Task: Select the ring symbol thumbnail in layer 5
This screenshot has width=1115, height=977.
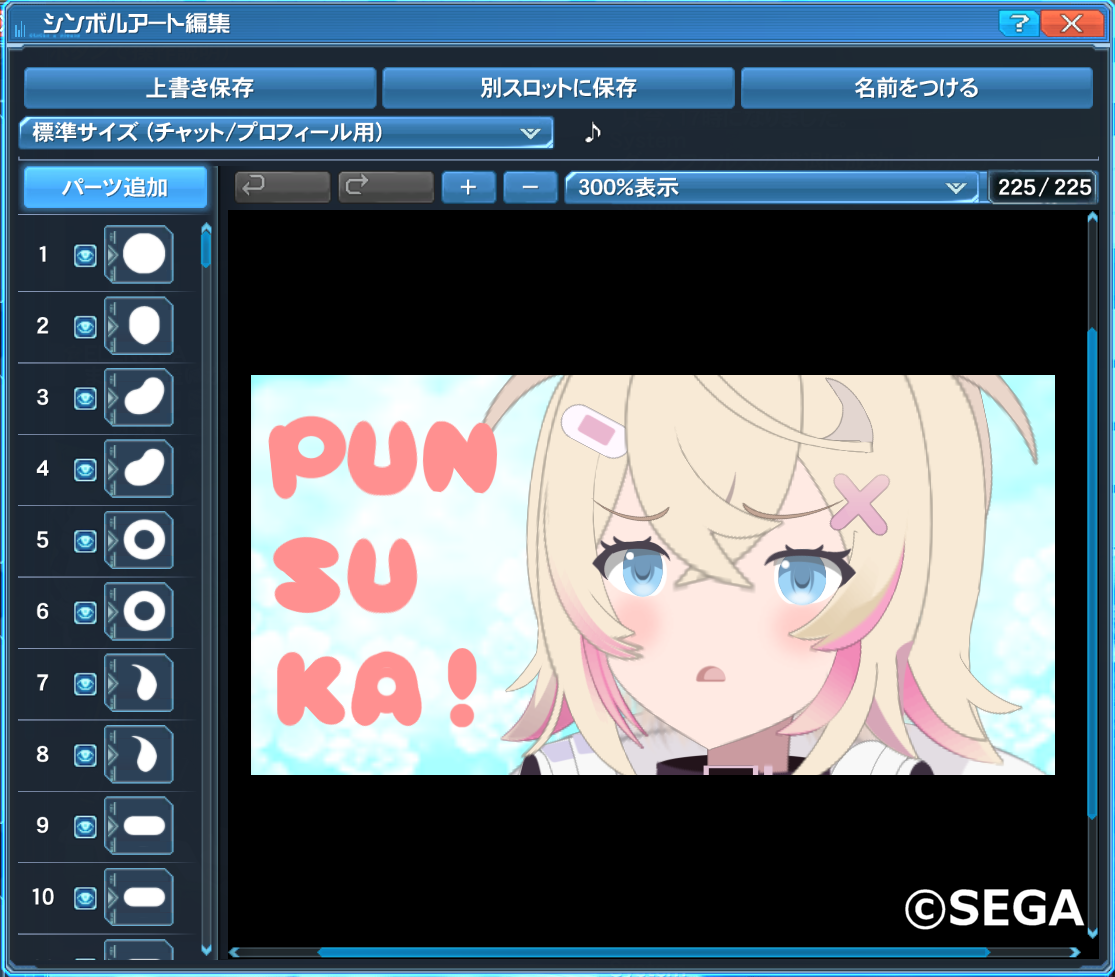Action: 144,540
